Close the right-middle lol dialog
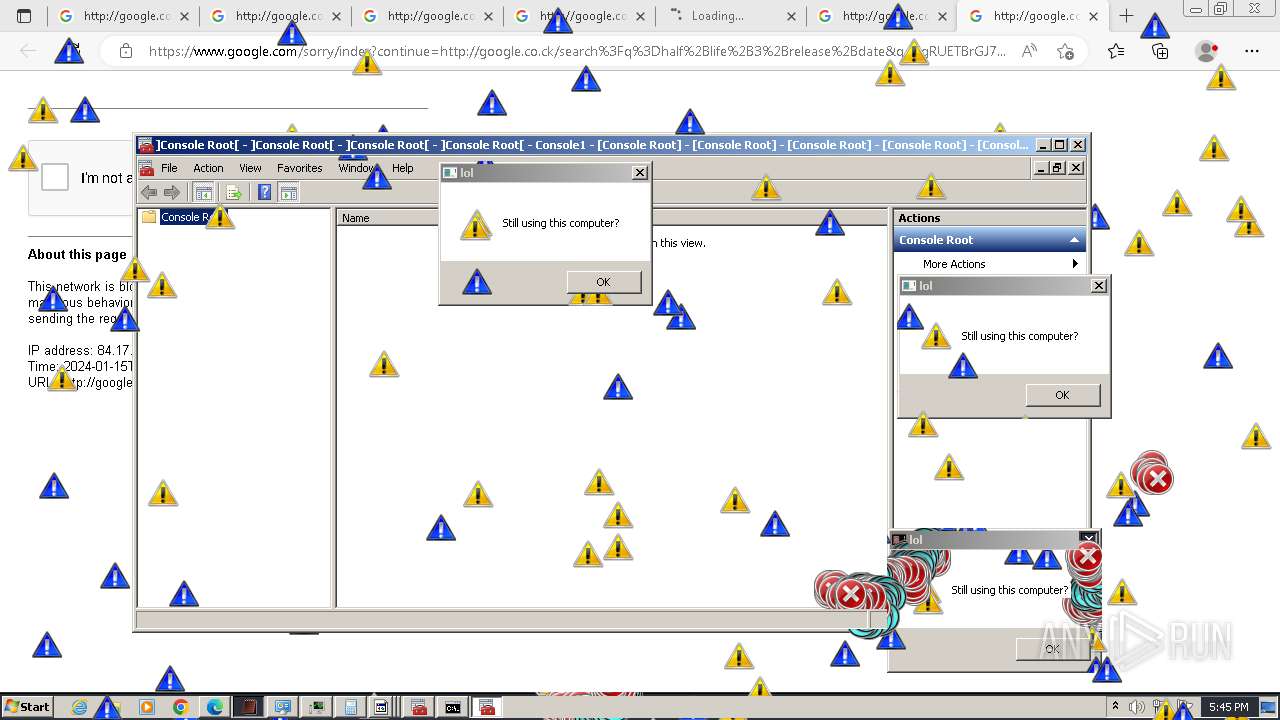This screenshot has width=1280, height=720. [x=1099, y=286]
